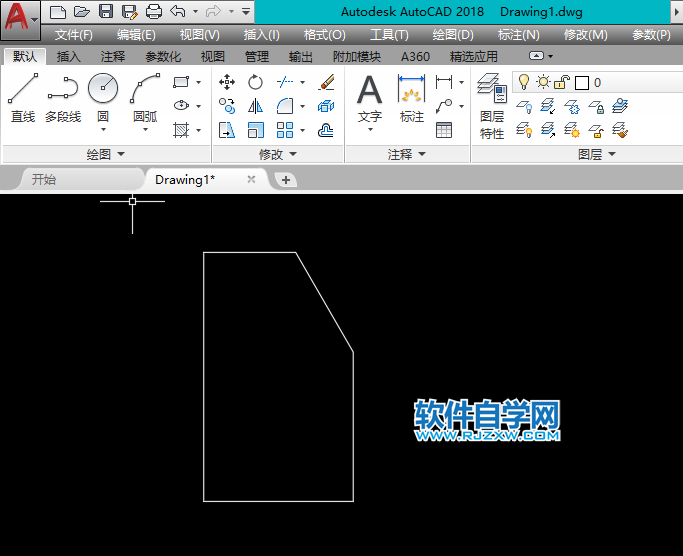
Task: Open Quick Access Toolbar customize dropdown
Action: (246, 12)
